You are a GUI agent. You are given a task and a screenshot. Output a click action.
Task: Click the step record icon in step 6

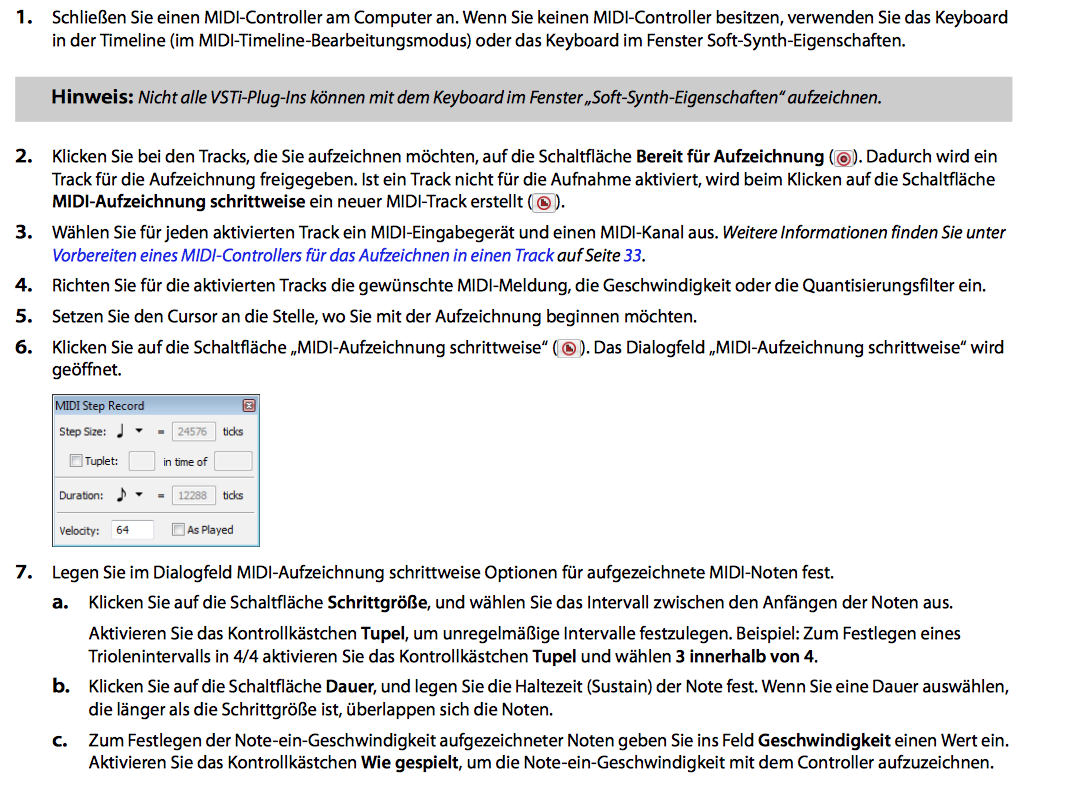[569, 348]
